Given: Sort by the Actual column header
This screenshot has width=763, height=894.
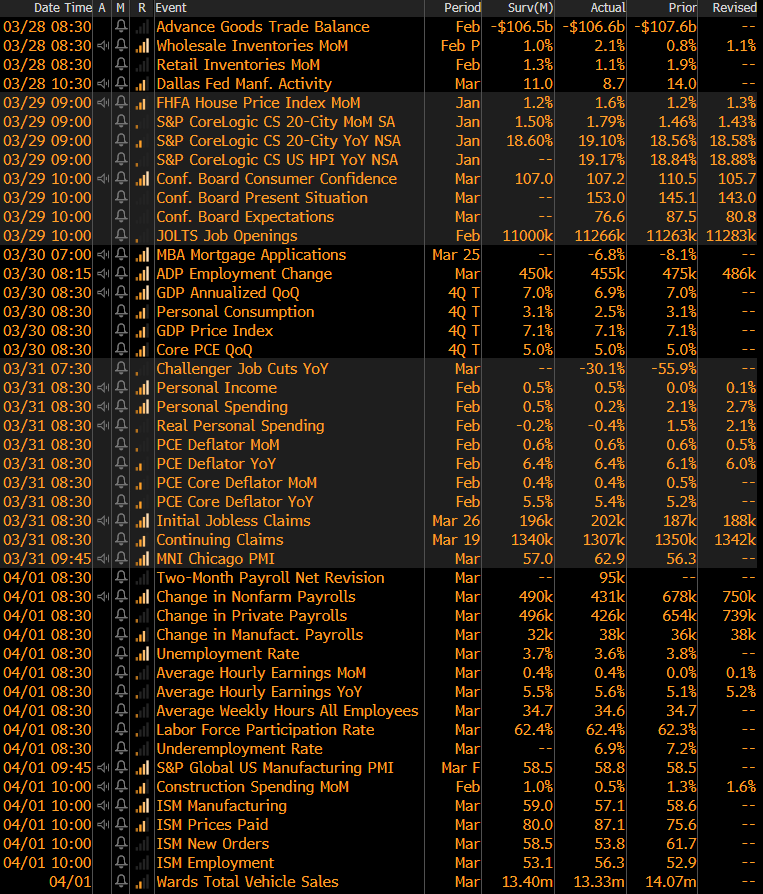Looking at the screenshot, I should click(606, 8).
